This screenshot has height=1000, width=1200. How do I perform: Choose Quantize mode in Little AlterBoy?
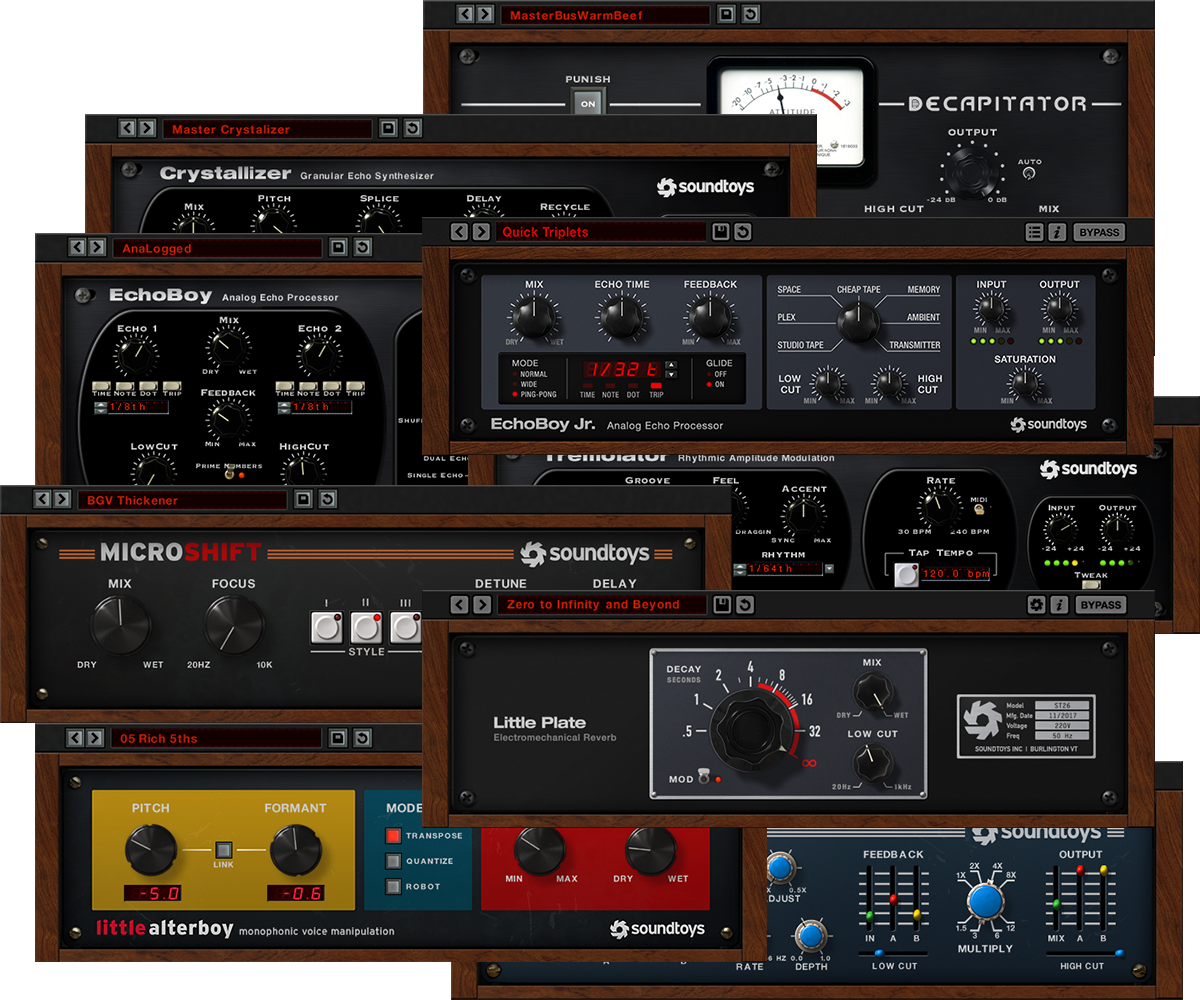pos(394,861)
